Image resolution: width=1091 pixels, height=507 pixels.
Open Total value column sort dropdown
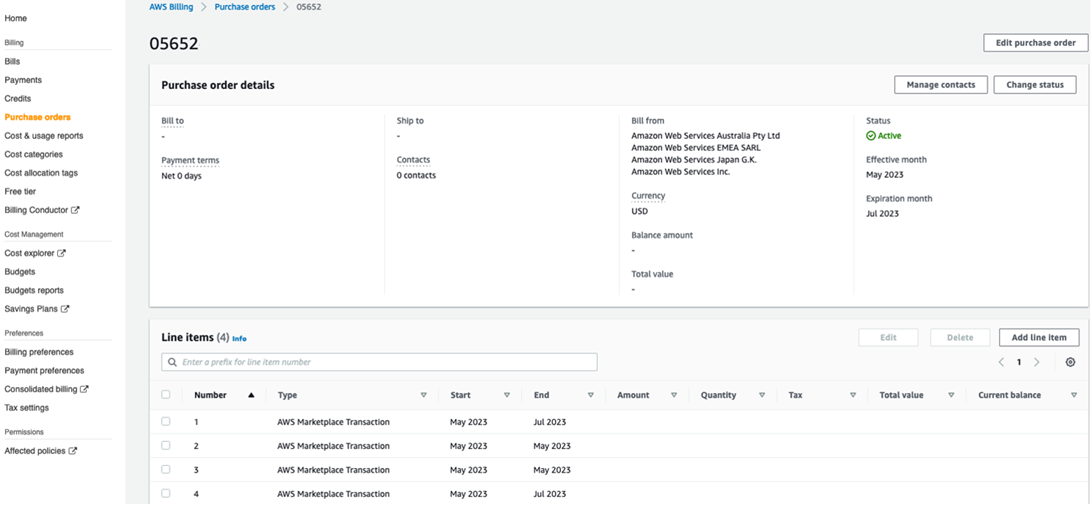[951, 395]
